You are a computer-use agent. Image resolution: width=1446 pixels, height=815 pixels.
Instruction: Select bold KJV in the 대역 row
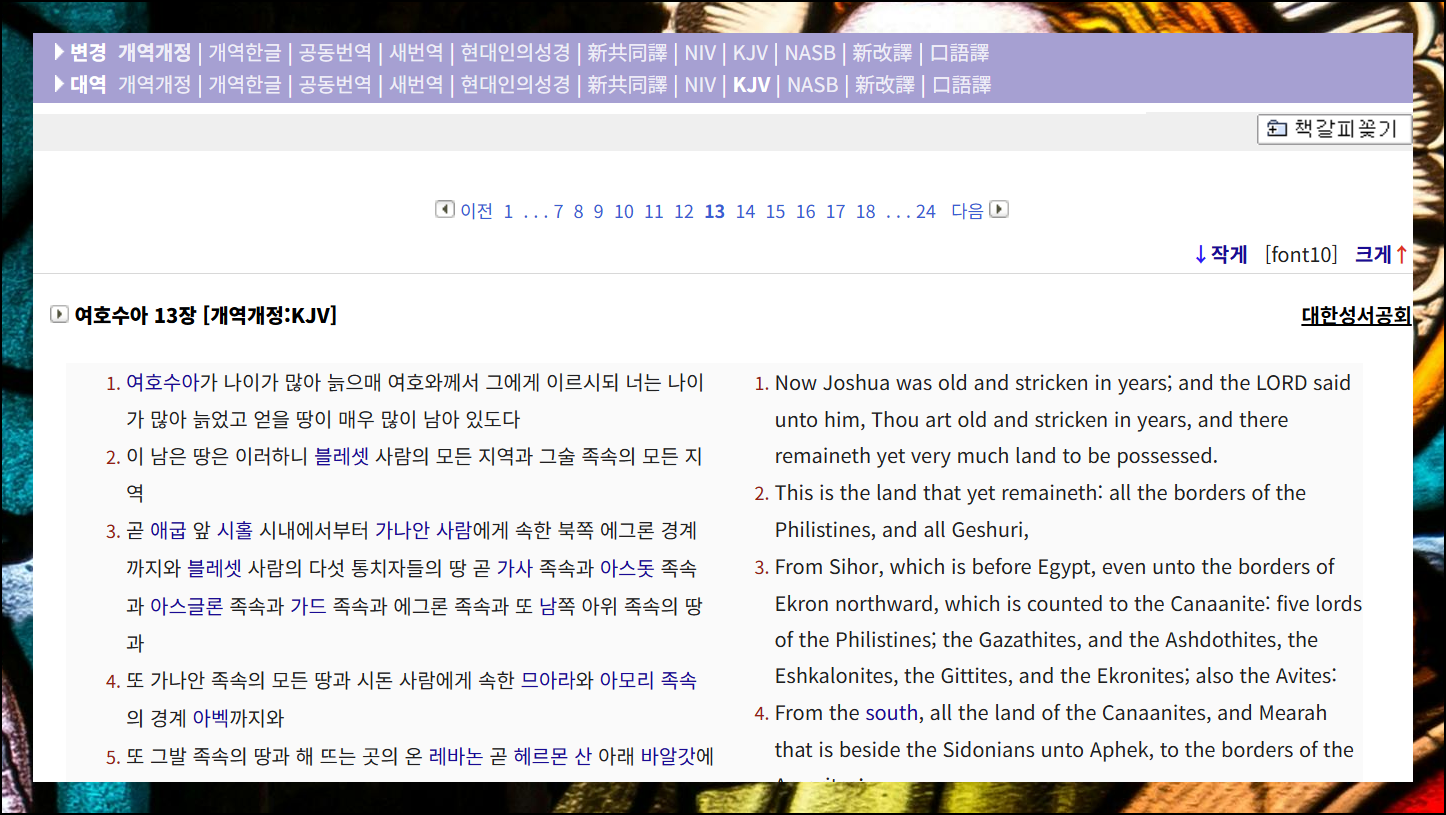[751, 85]
